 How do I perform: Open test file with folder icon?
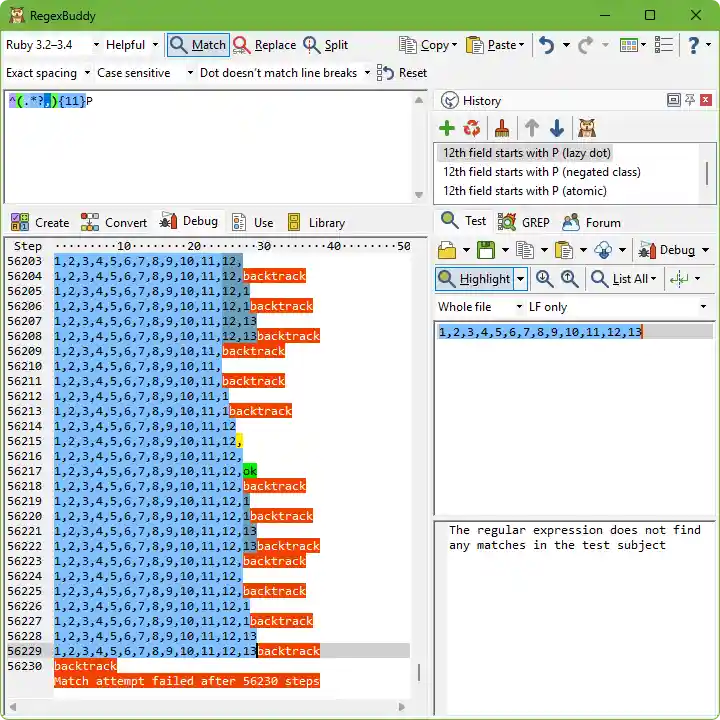[x=447, y=251]
